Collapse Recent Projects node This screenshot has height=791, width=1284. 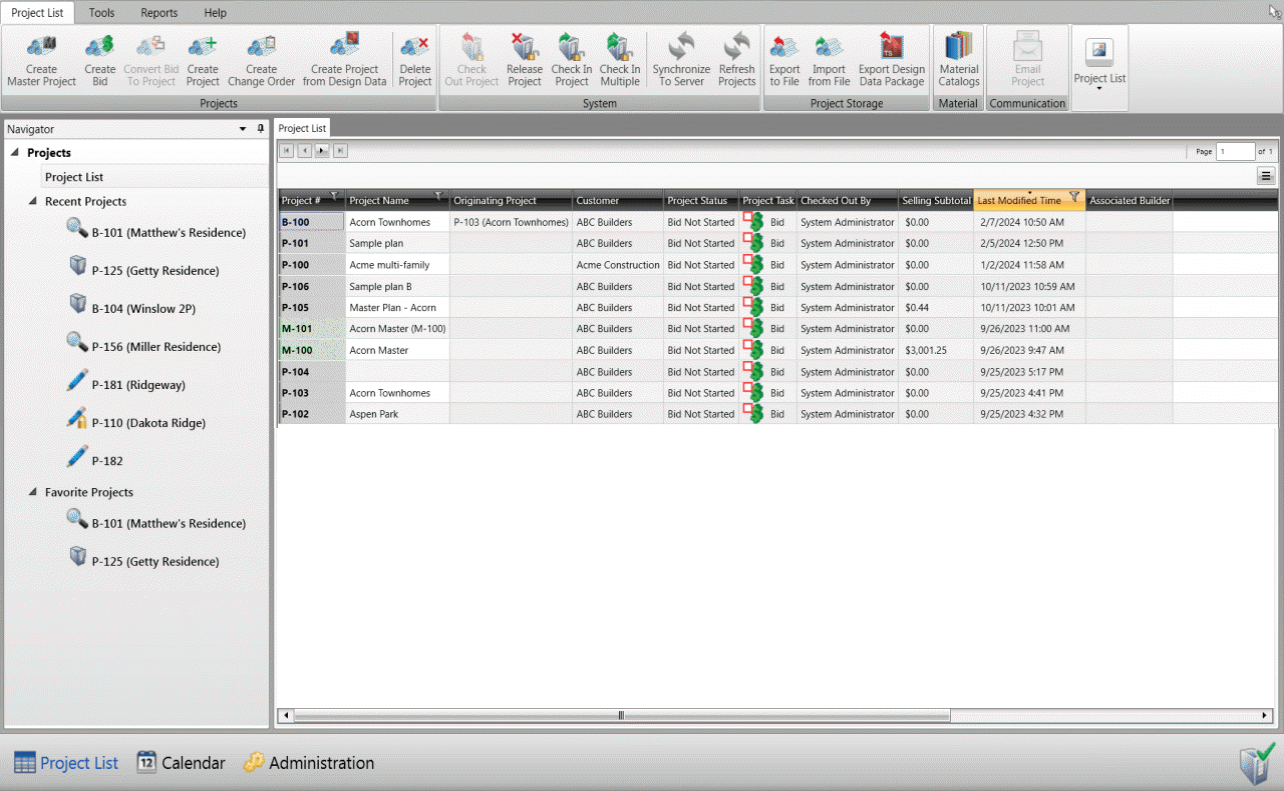click(x=33, y=201)
